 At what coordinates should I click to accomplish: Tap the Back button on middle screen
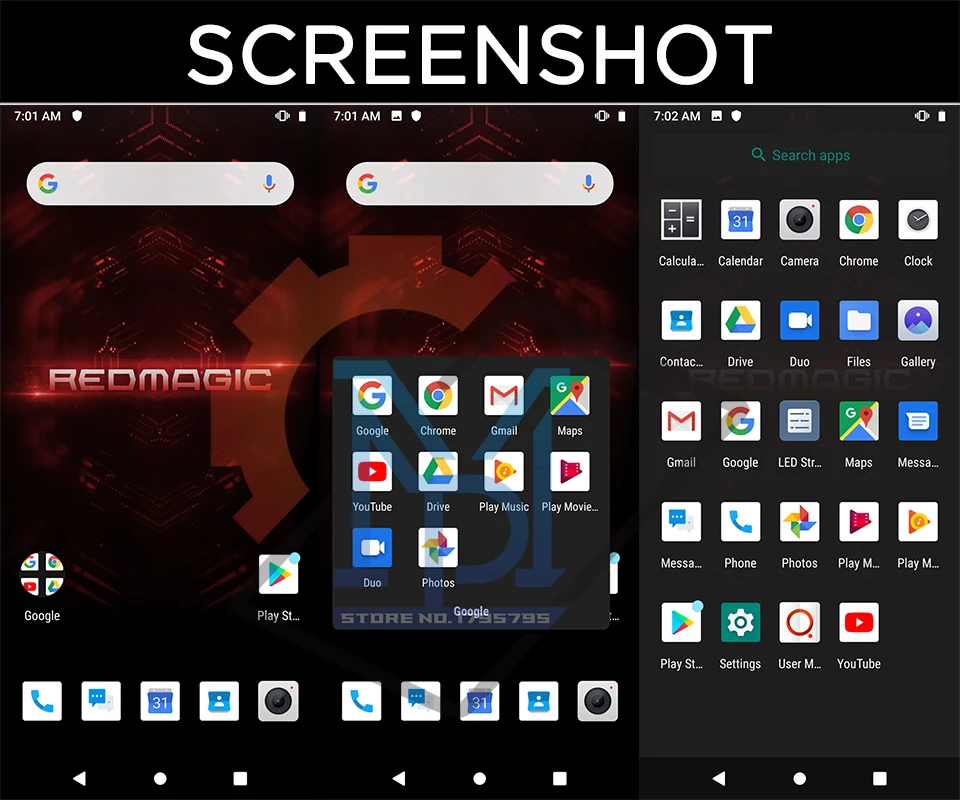tap(399, 779)
